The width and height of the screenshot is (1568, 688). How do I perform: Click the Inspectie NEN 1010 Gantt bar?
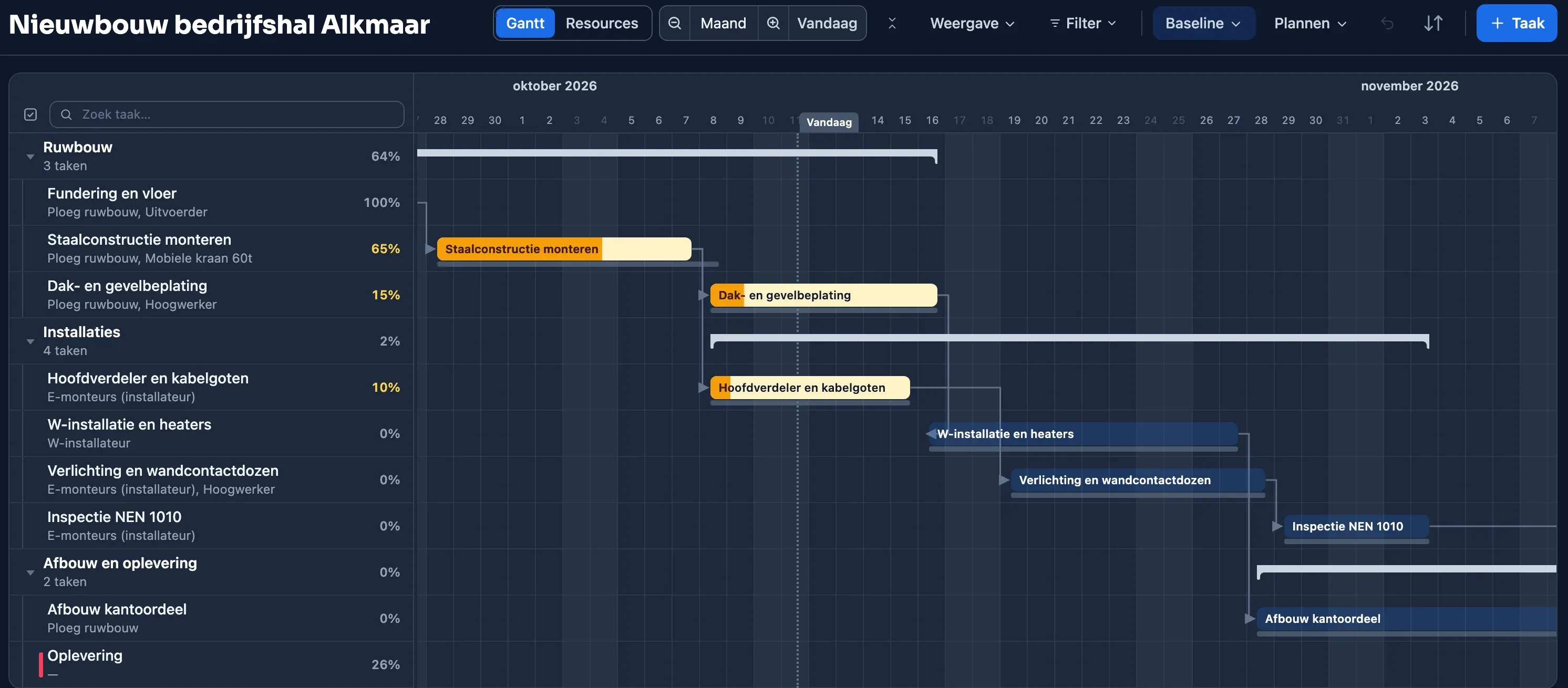[x=1356, y=526]
